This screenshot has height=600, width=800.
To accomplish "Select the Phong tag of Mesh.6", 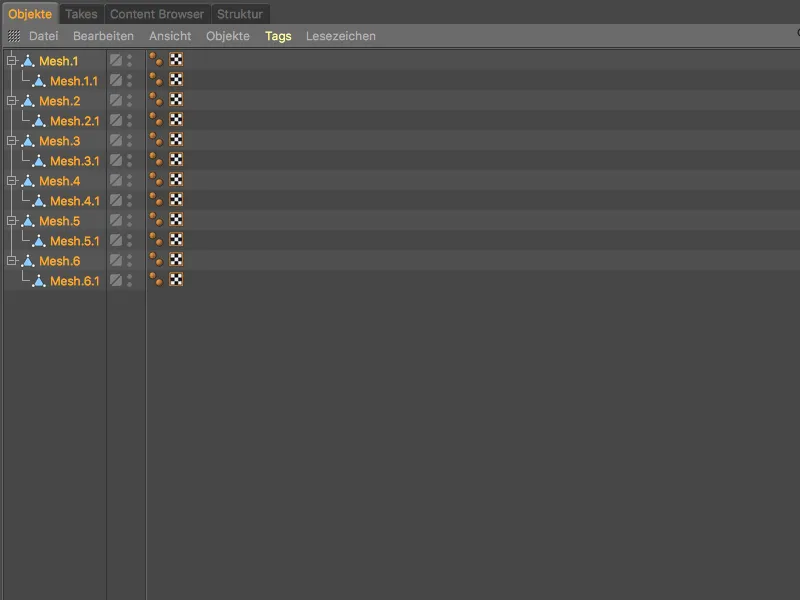I will point(156,260).
